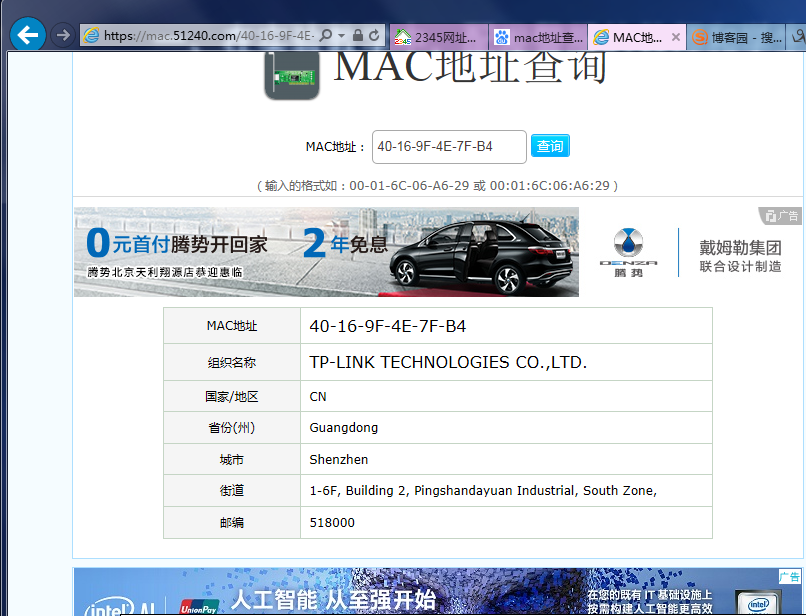806x616 pixels.
Task: Open the Intel AI banner ad
Action: (x=438, y=592)
